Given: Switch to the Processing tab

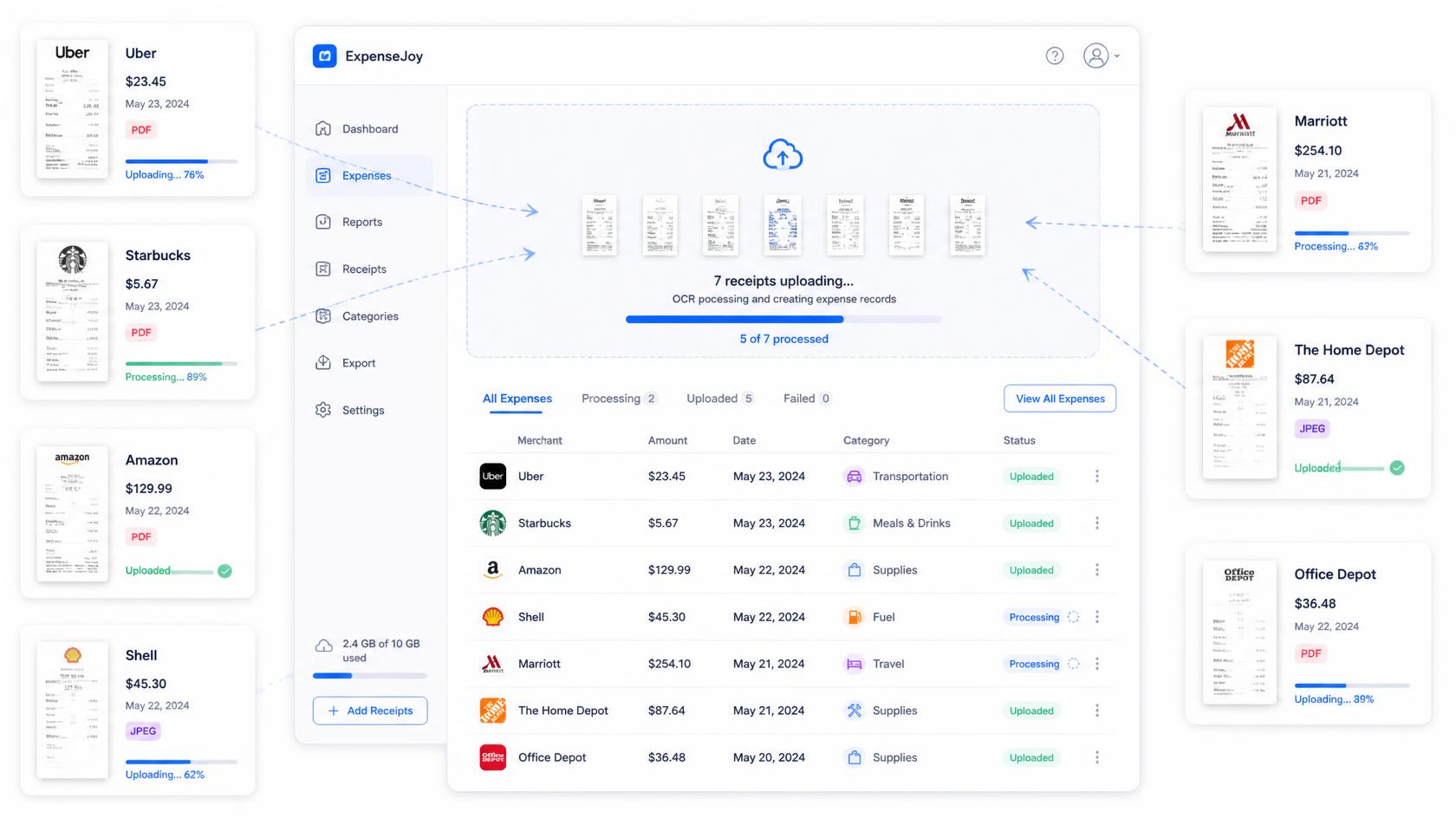Looking at the screenshot, I should pyautogui.click(x=619, y=399).
